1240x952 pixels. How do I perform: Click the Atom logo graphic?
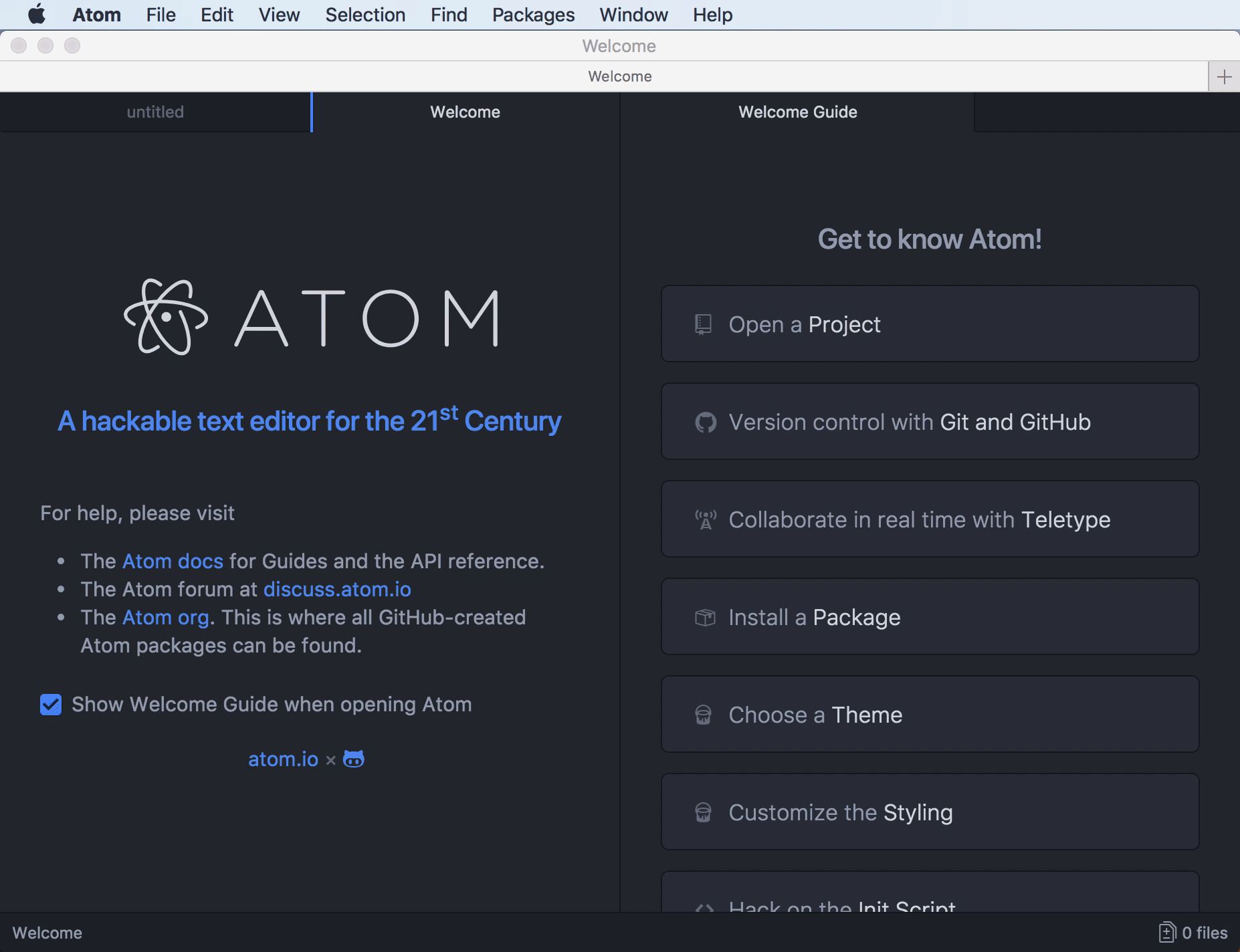pyautogui.click(x=312, y=317)
